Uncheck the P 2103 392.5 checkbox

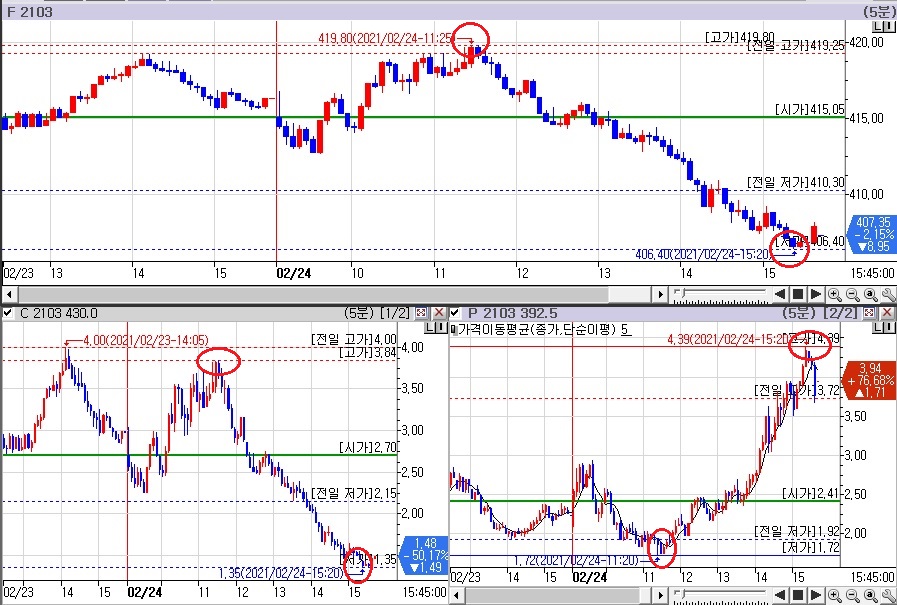455,313
